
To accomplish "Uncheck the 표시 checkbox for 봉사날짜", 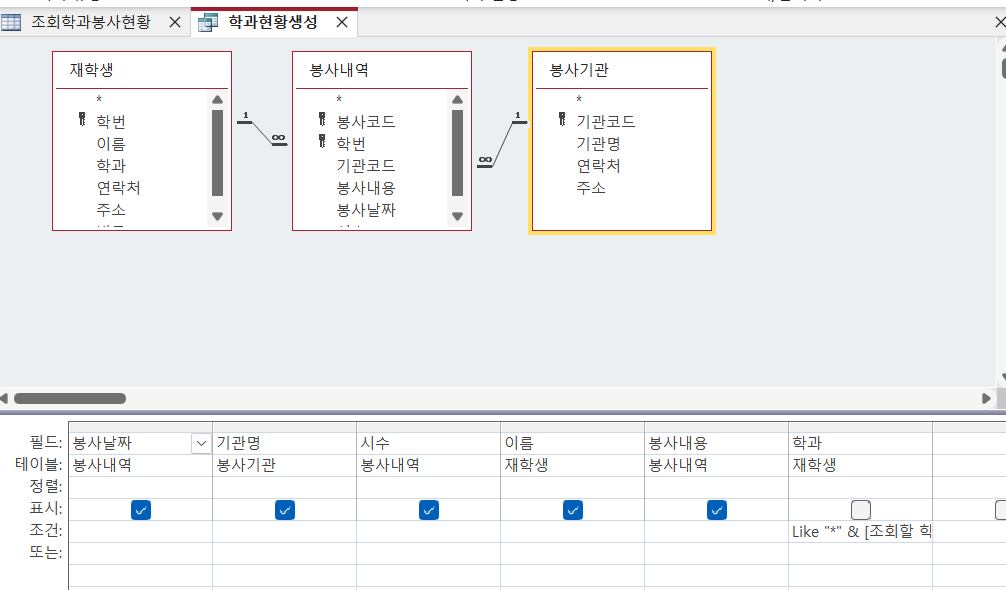I will (x=141, y=510).
